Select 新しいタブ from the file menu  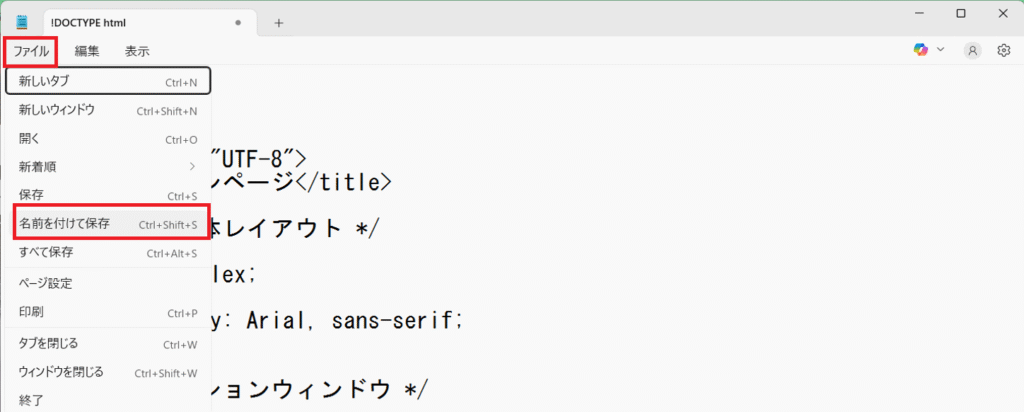coord(108,82)
